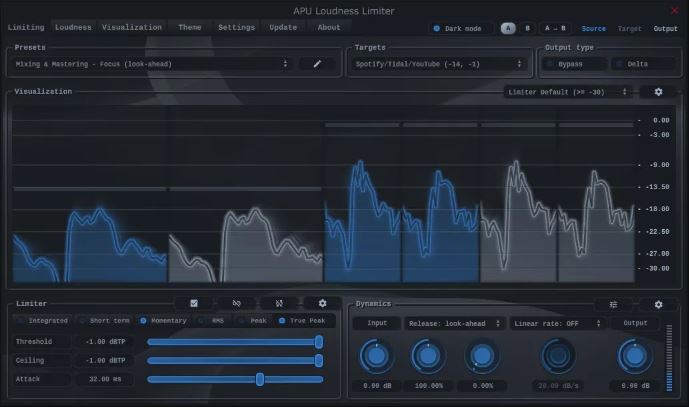The width and height of the screenshot is (689, 407).
Task: Toggle the Limiter link-off icon
Action: point(236,303)
